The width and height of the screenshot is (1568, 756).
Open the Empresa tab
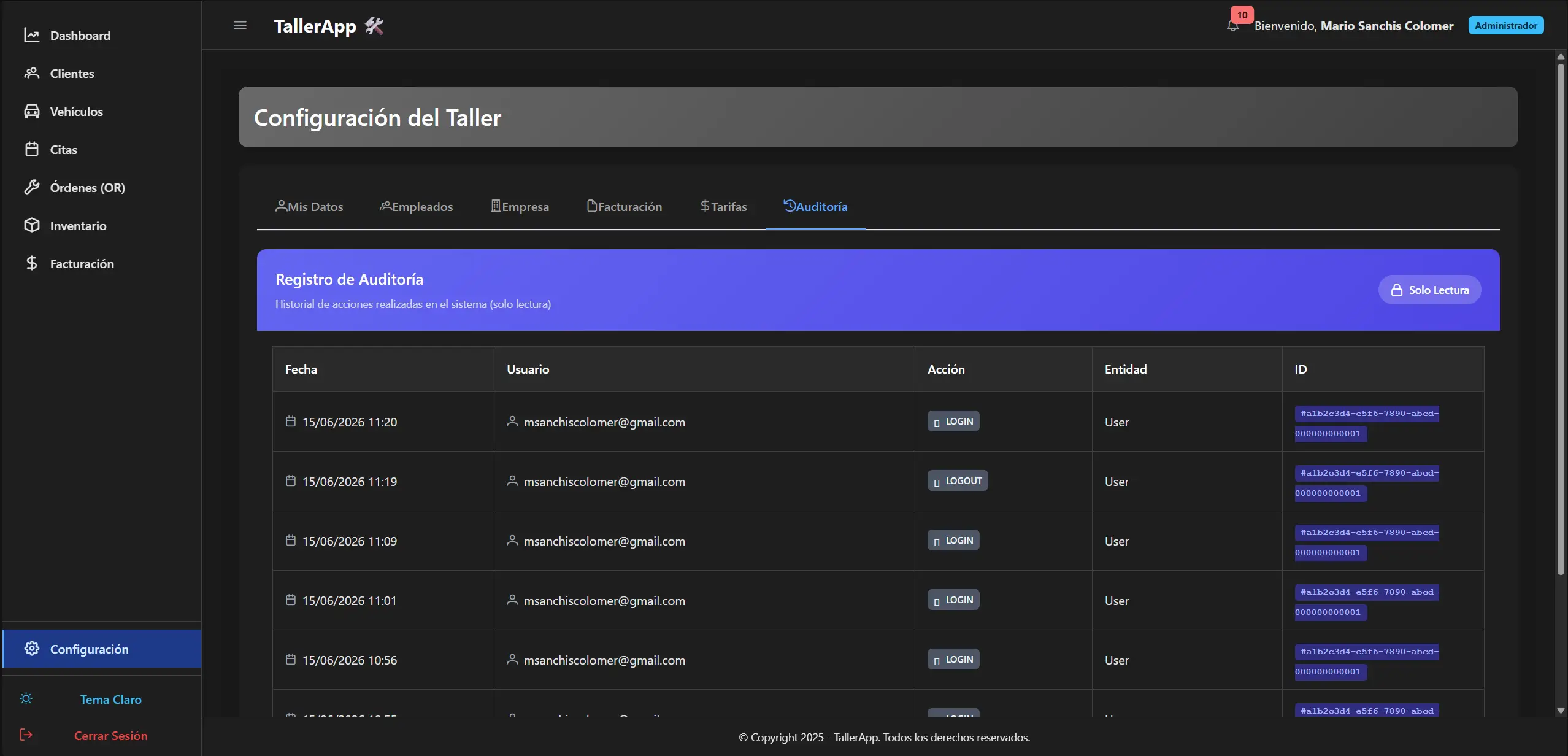pos(520,207)
